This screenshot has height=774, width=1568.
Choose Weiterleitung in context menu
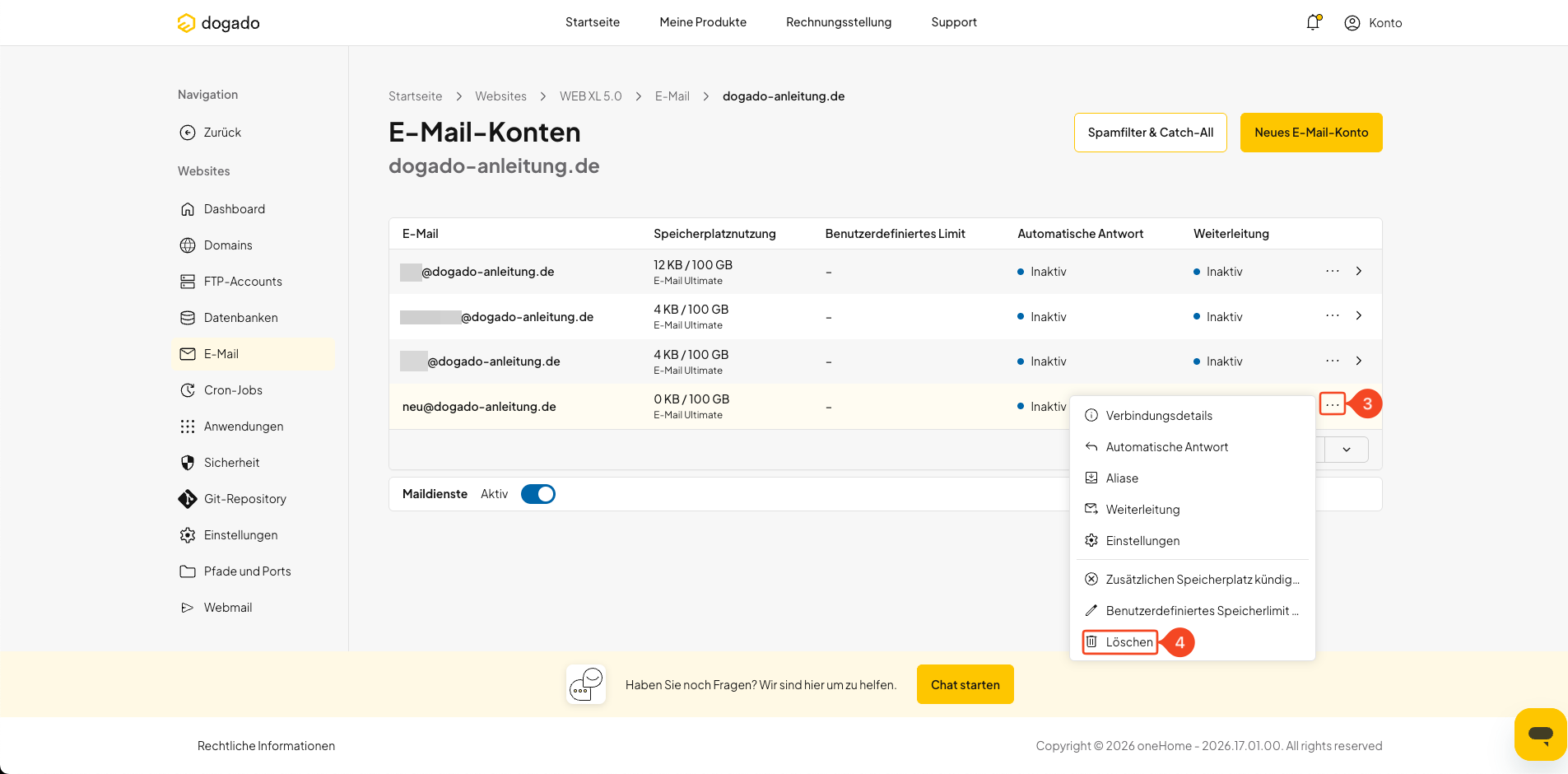[1192, 510]
